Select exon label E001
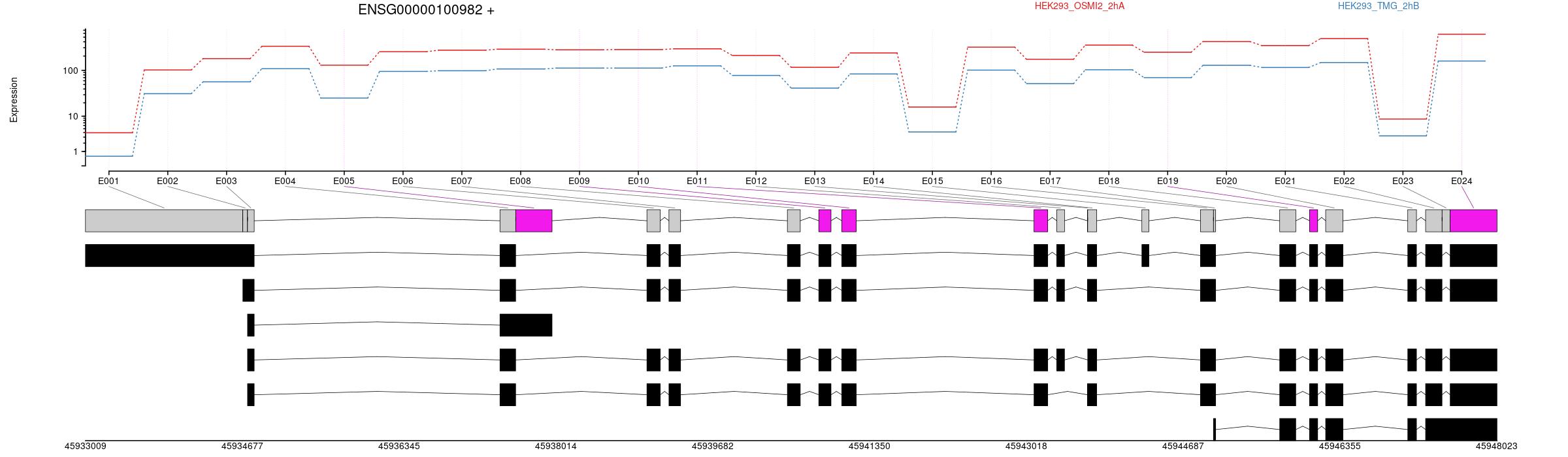Image resolution: width=1568 pixels, height=457 pixels. click(108, 181)
